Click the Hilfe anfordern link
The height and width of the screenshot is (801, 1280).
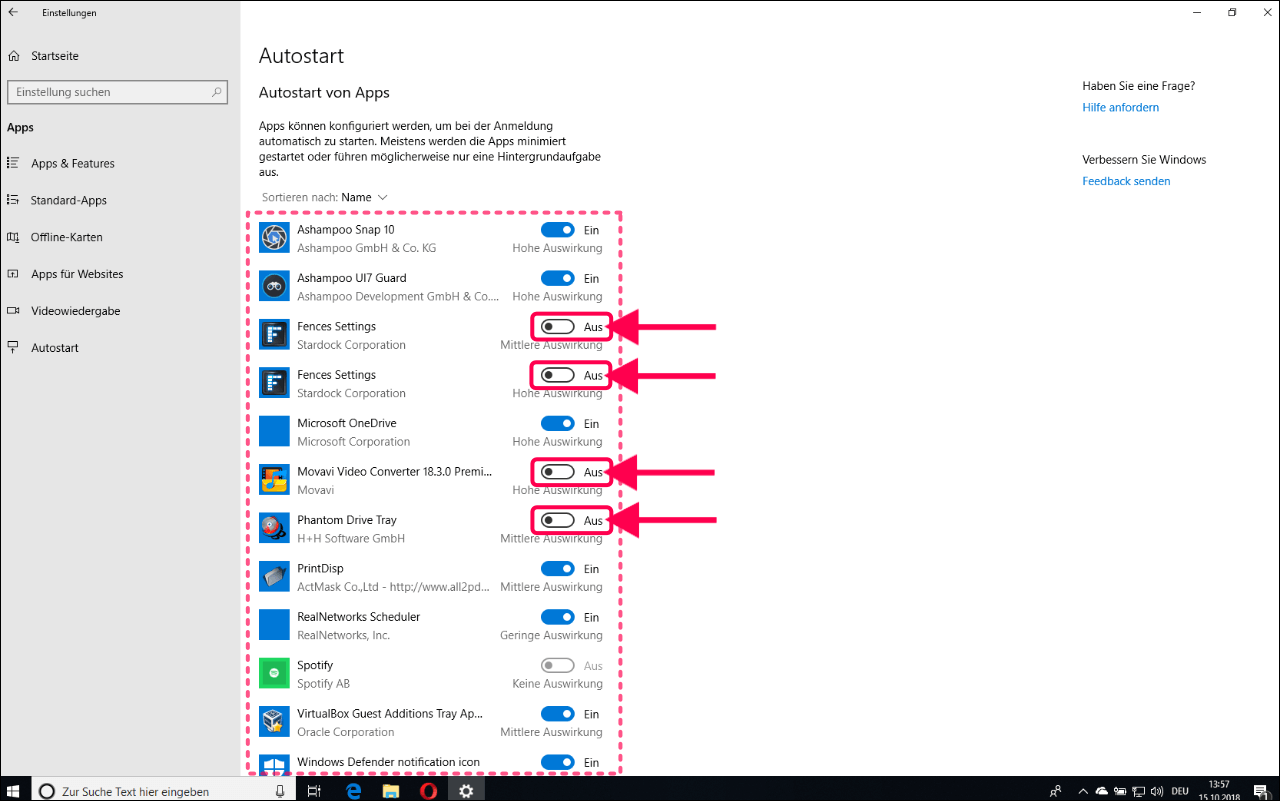click(1120, 107)
